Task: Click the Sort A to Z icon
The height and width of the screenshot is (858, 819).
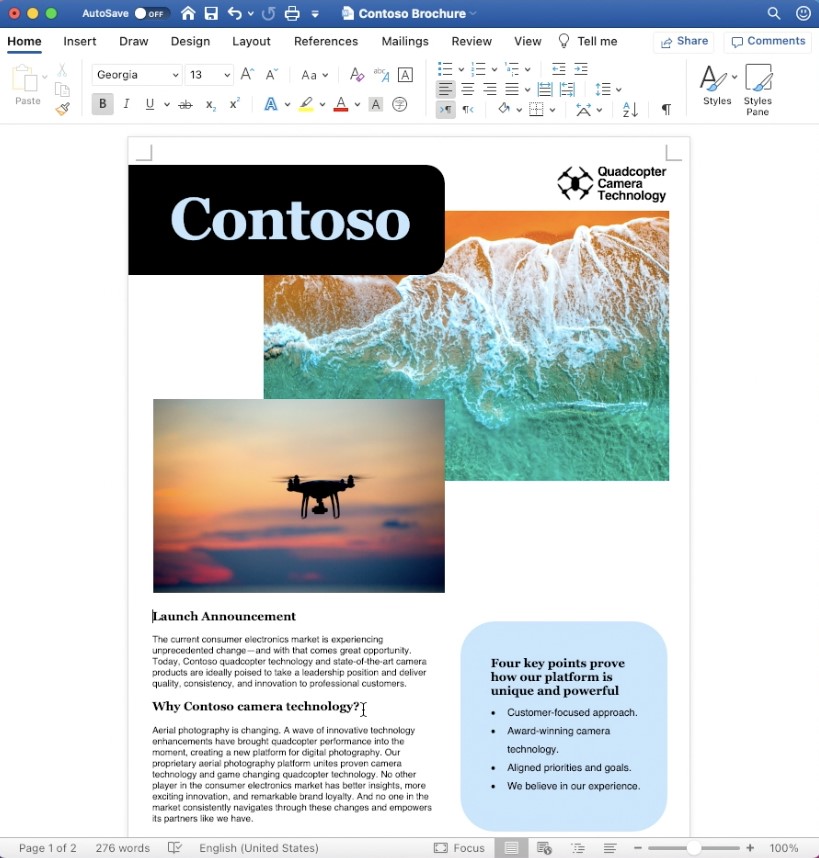Action: 630,109
